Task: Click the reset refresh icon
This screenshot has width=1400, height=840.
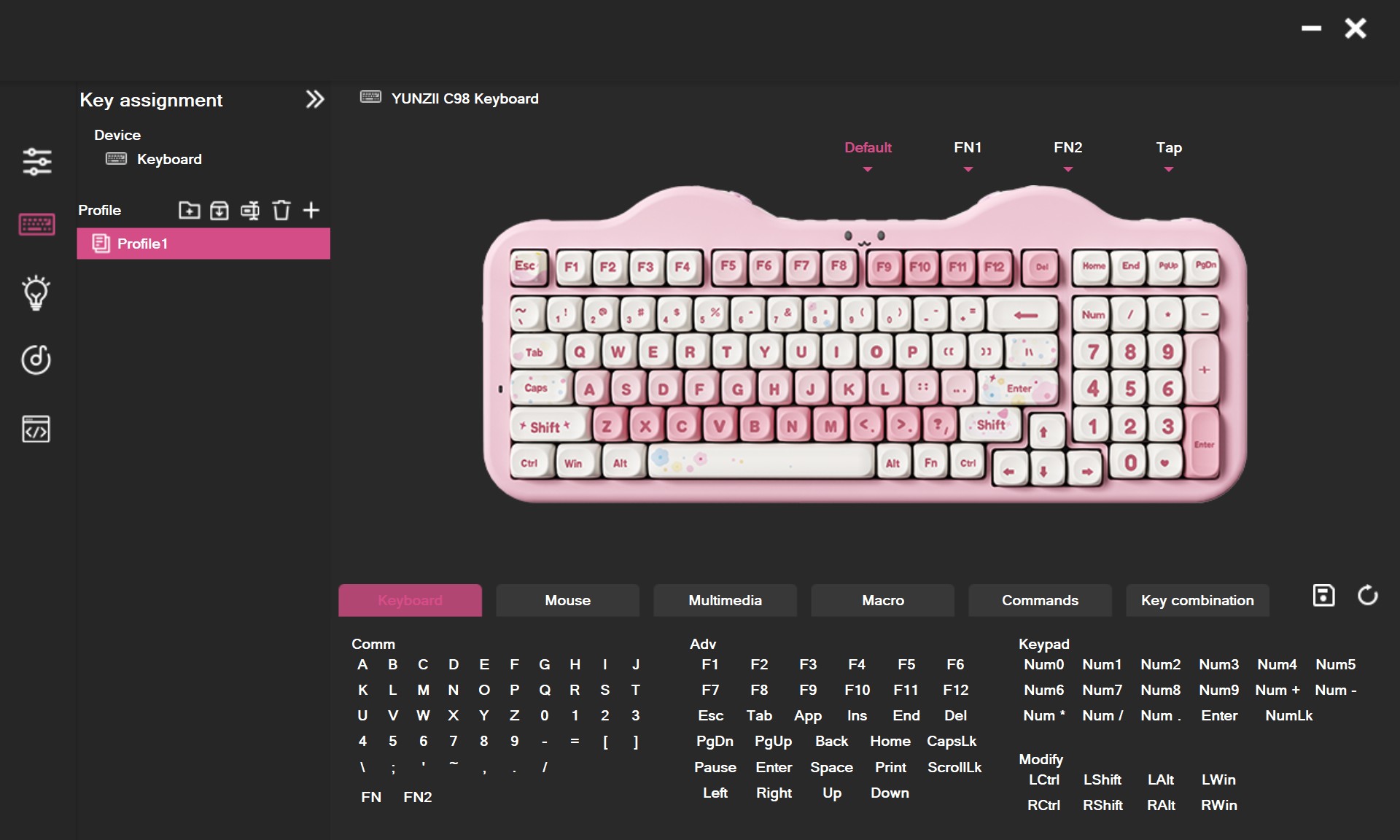Action: tap(1368, 595)
